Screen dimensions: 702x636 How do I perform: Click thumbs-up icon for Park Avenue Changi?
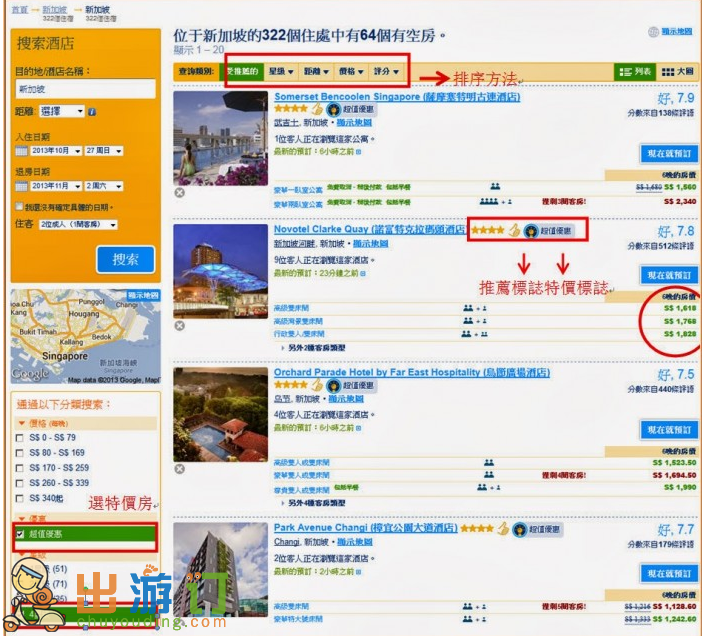(503, 529)
